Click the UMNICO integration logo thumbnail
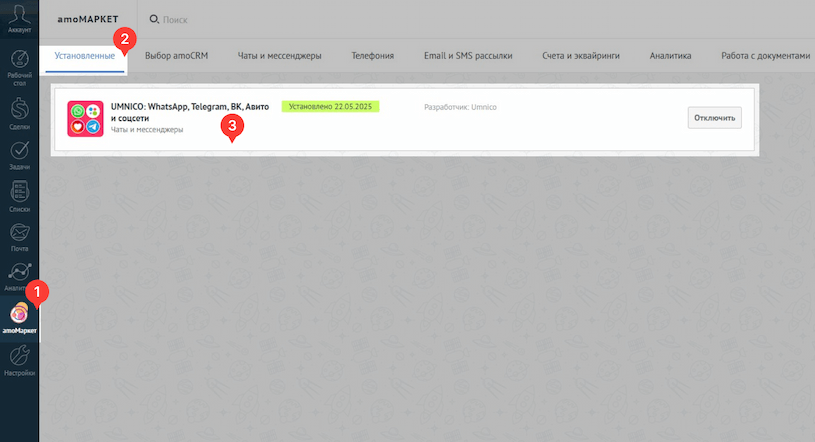 [x=84, y=119]
